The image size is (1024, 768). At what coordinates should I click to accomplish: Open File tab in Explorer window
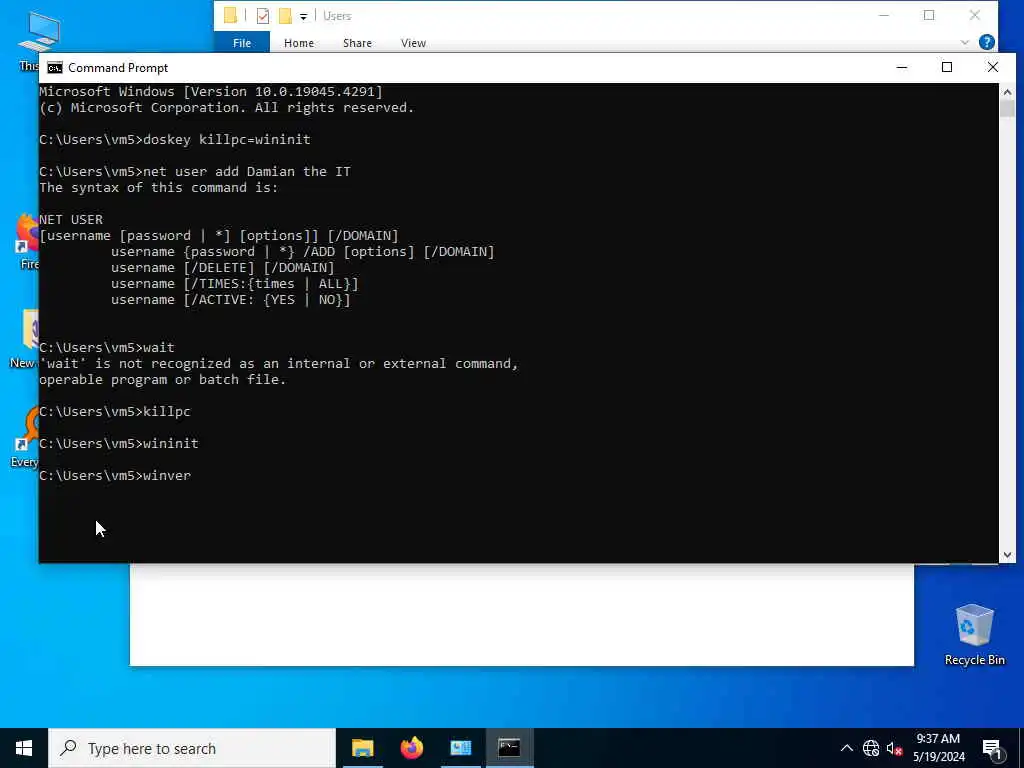click(x=242, y=42)
